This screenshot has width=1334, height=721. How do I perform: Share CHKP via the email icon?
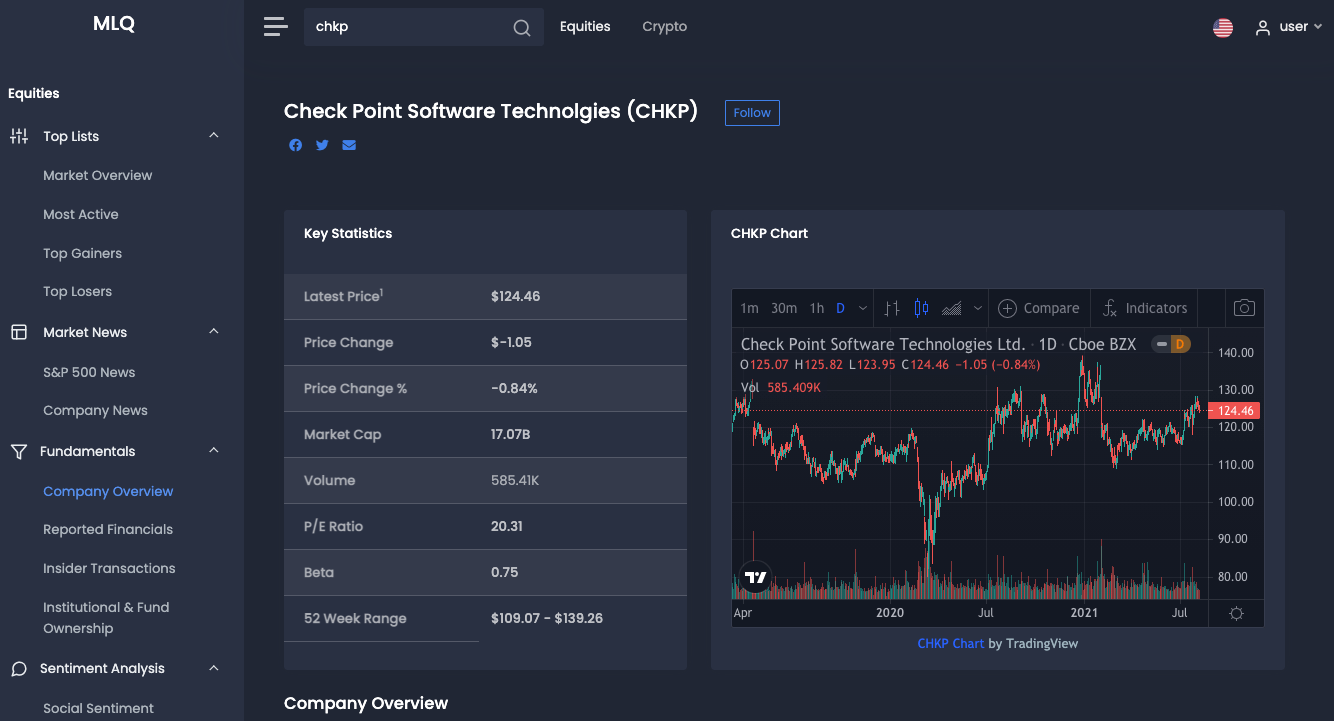click(x=349, y=145)
